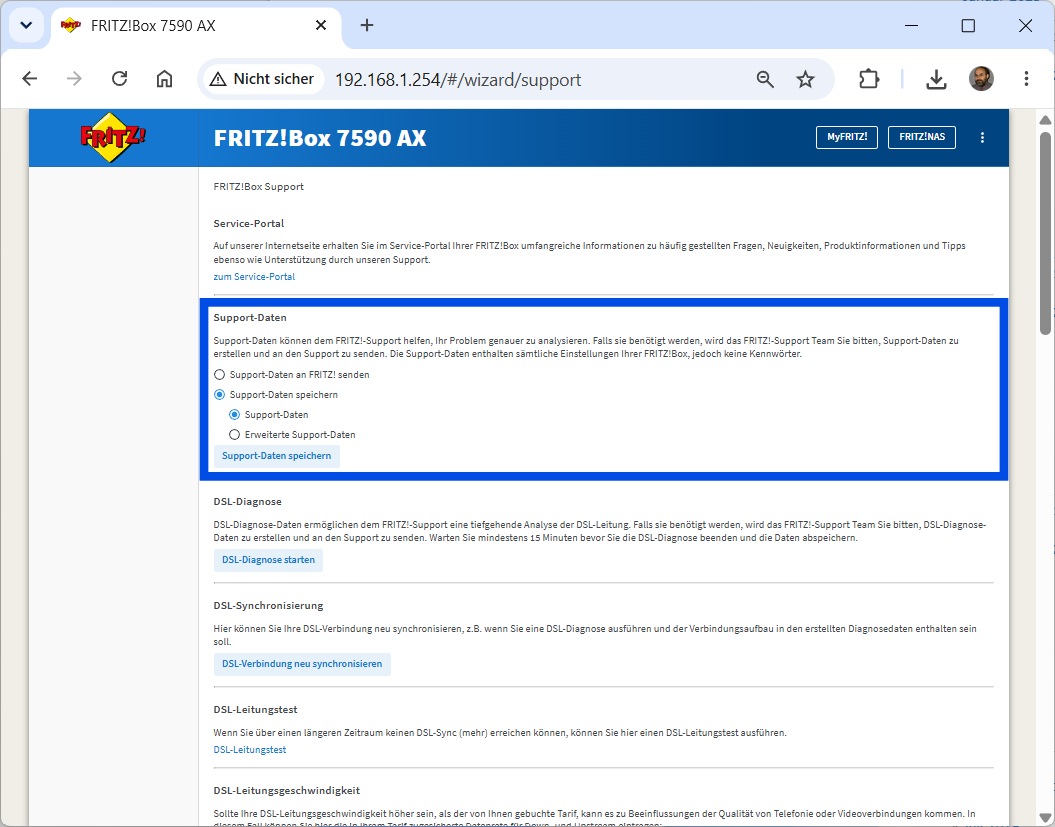Image resolution: width=1055 pixels, height=827 pixels.
Task: Open Chrome three-dot menu
Action: pyautogui.click(x=1026, y=79)
